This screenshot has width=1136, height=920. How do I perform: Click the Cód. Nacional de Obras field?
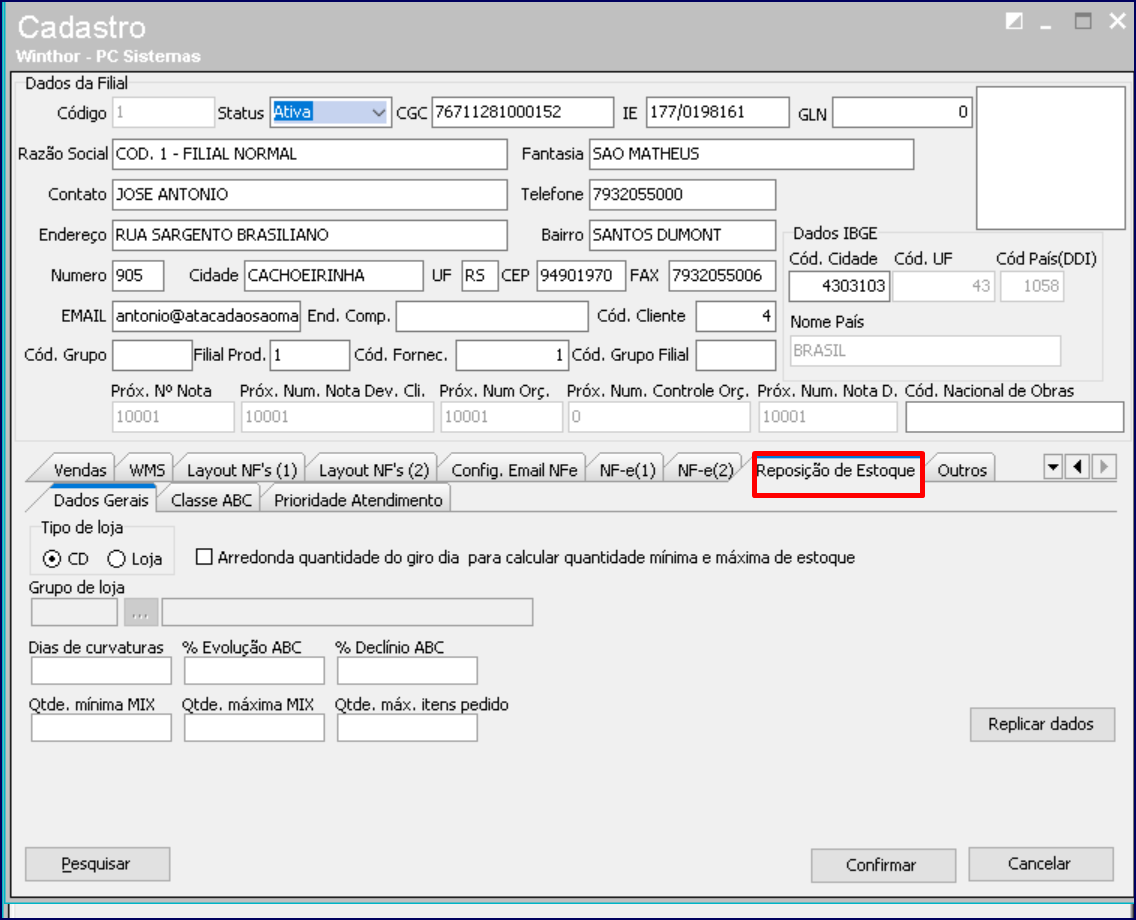[x=1014, y=417]
